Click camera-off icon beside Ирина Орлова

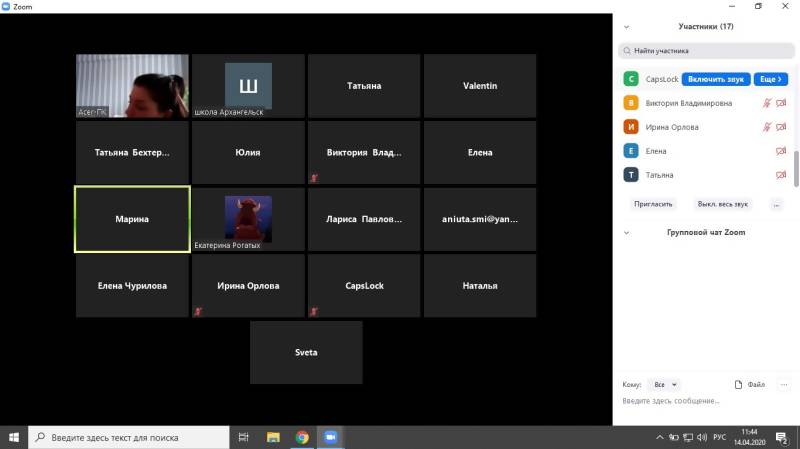[x=781, y=127]
